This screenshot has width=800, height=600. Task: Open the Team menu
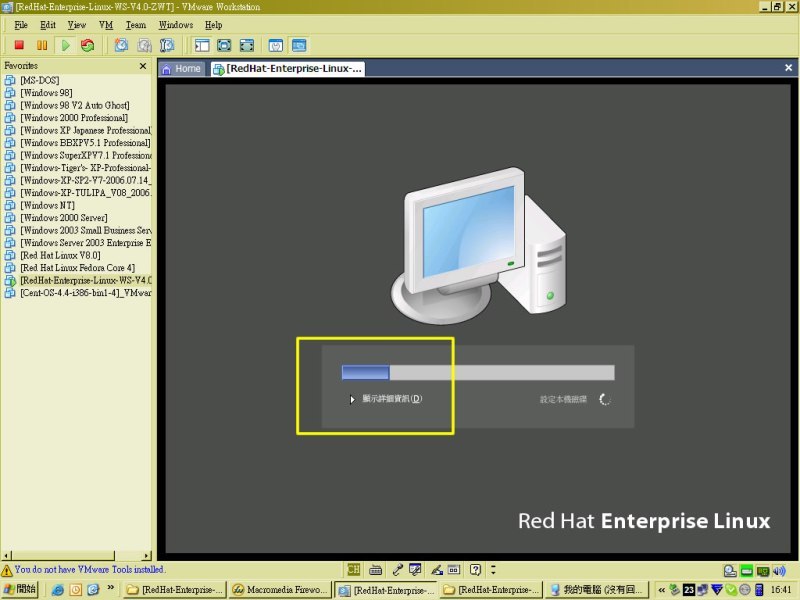coord(136,25)
